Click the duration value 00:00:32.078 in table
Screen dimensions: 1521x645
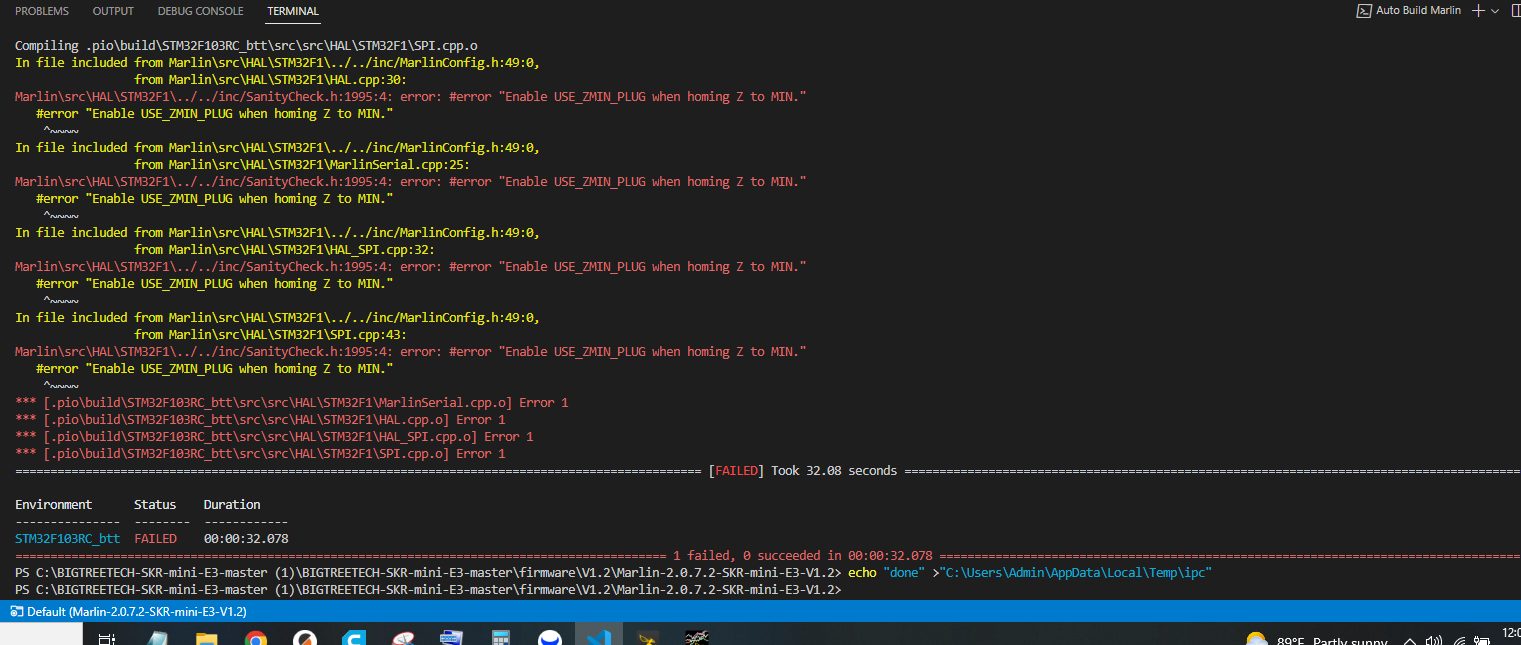coord(246,538)
